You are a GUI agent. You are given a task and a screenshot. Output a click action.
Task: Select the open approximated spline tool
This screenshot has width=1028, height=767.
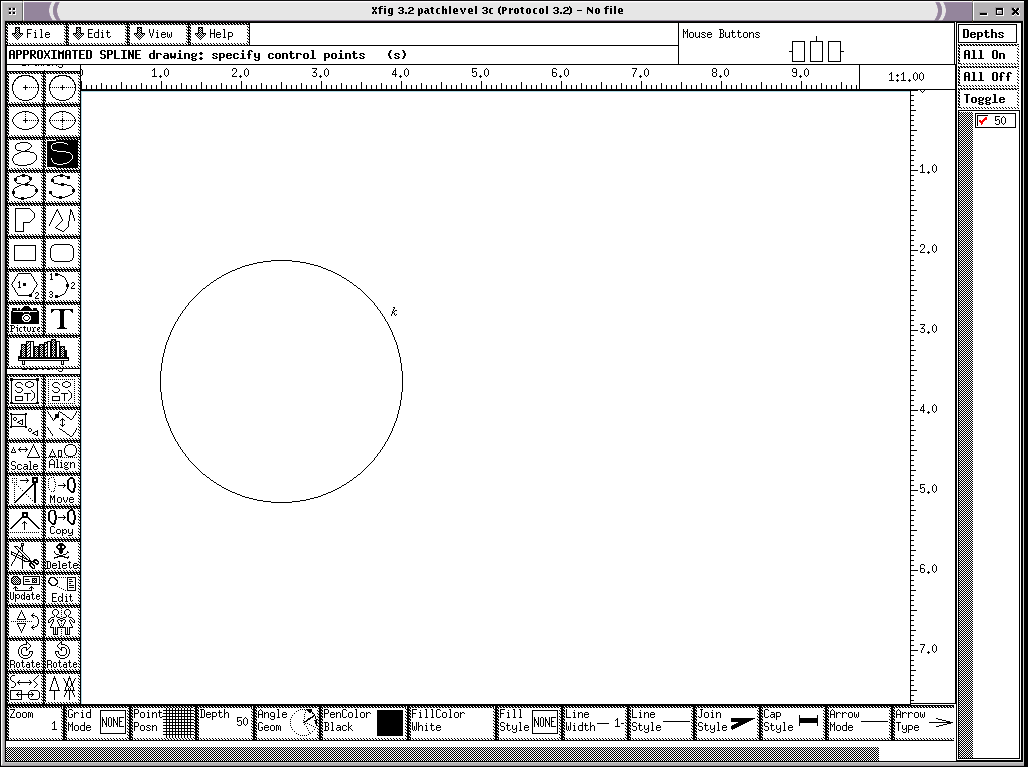tap(62, 154)
